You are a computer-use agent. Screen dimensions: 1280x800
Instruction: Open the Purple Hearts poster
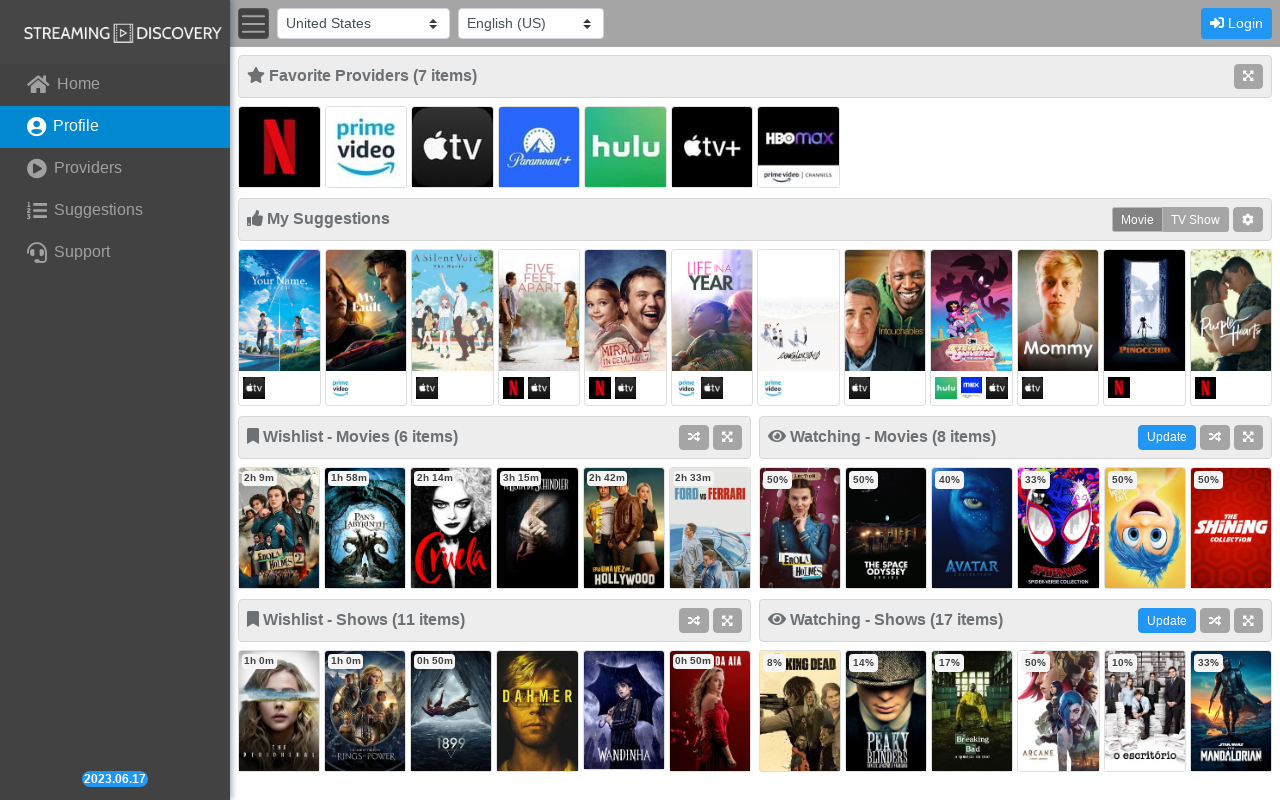point(1231,310)
